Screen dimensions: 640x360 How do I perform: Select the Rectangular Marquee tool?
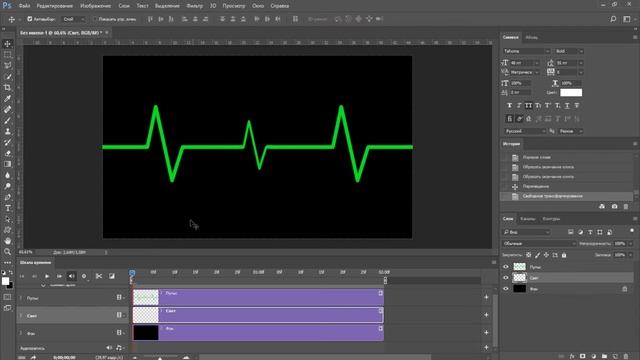[7, 55]
